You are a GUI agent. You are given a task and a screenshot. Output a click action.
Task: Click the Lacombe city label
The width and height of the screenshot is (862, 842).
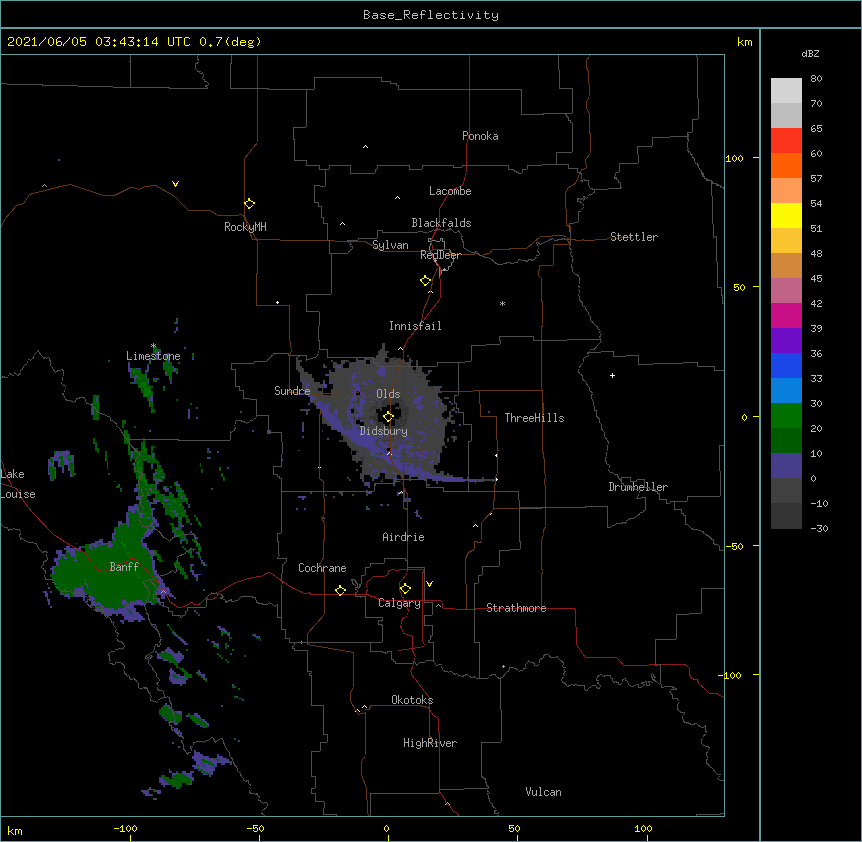click(x=450, y=191)
